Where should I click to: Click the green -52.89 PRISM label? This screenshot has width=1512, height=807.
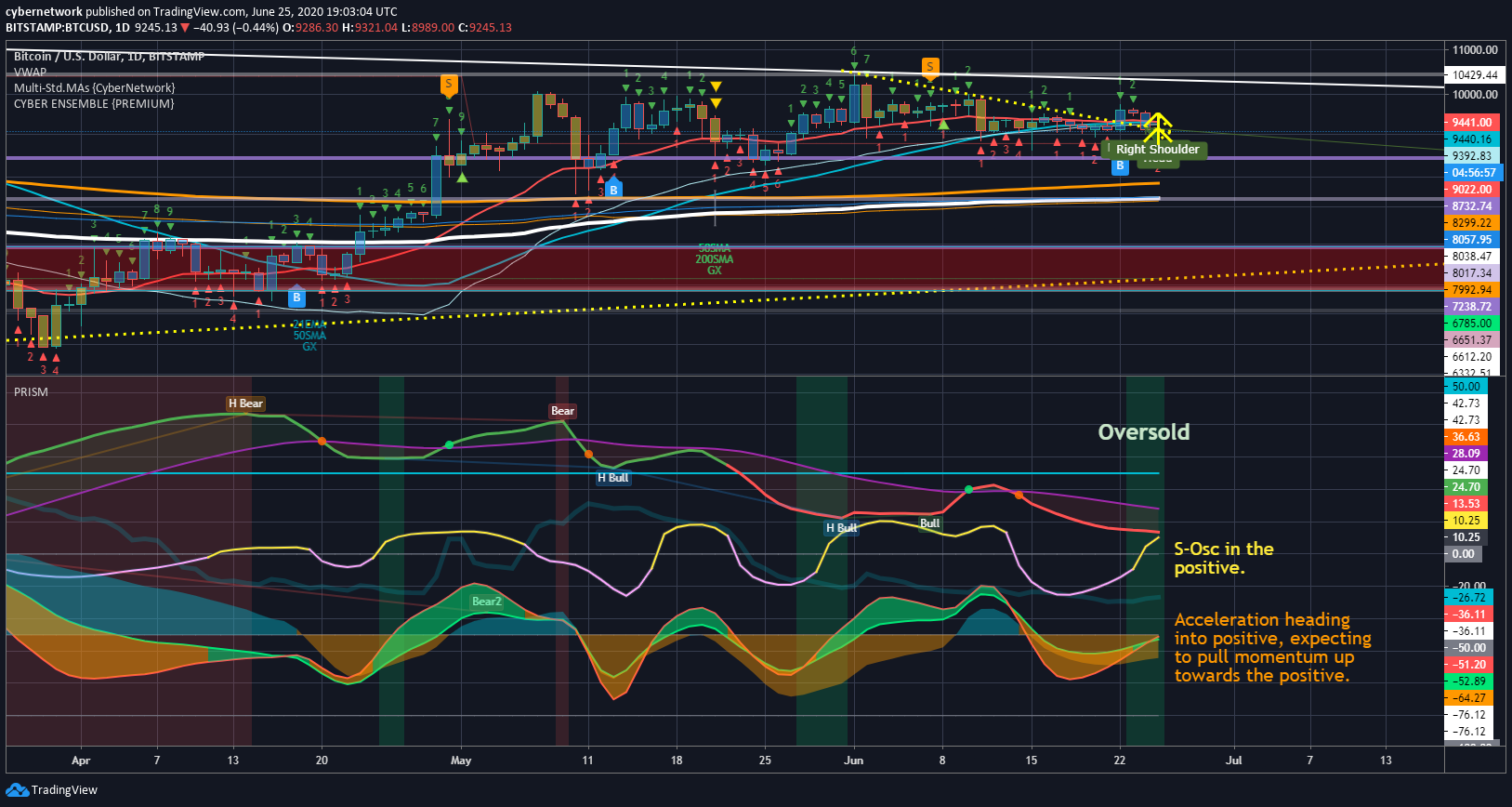tap(1469, 681)
